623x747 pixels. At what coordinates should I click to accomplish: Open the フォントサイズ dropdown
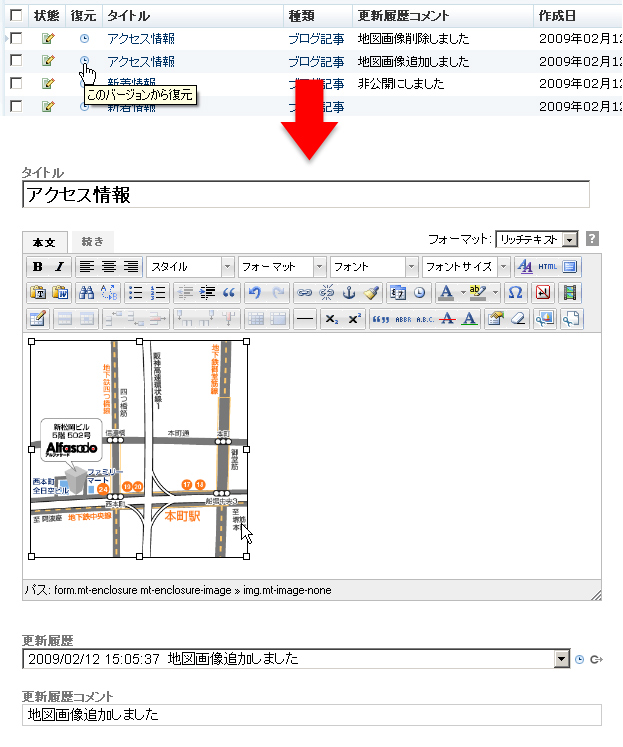[466, 267]
